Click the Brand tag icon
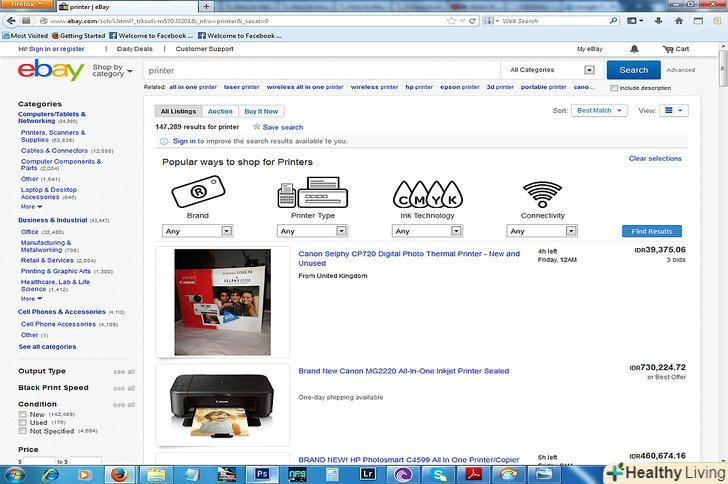The image size is (728, 484). (198, 191)
